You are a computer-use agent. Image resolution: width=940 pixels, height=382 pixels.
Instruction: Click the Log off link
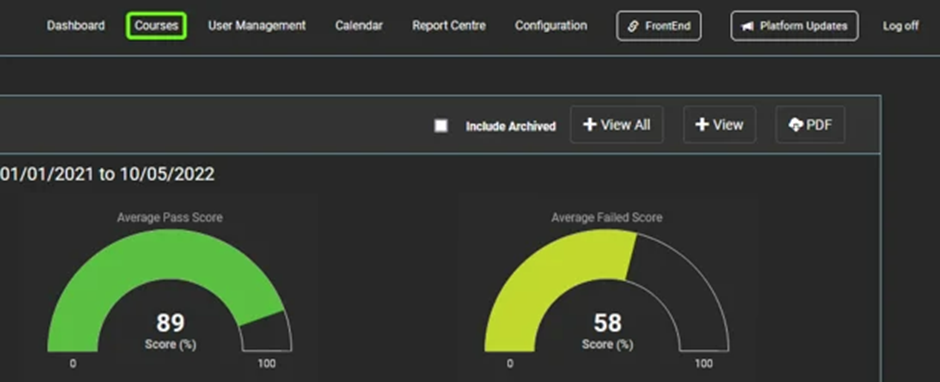[900, 26]
